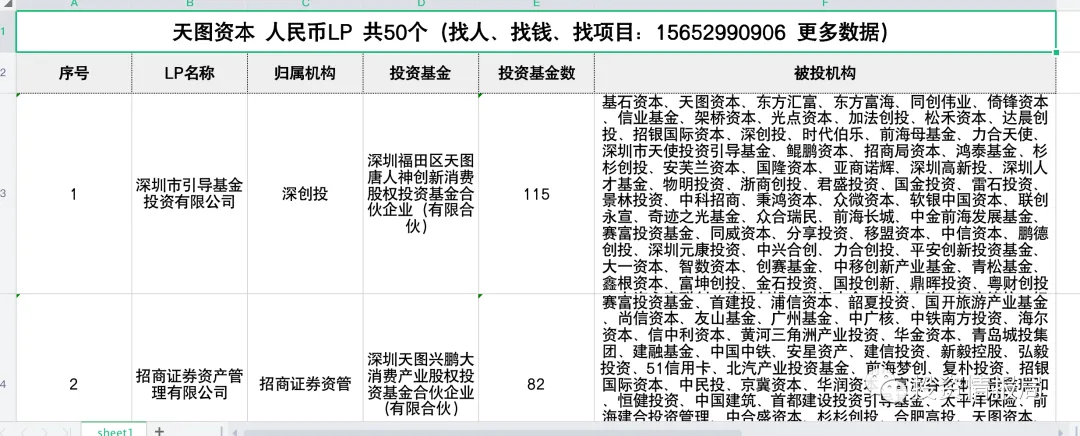Viewport: 1080px width, 436px height.
Task: Select the 投资基金数 header cell
Action: pyautogui.click(x=537, y=73)
